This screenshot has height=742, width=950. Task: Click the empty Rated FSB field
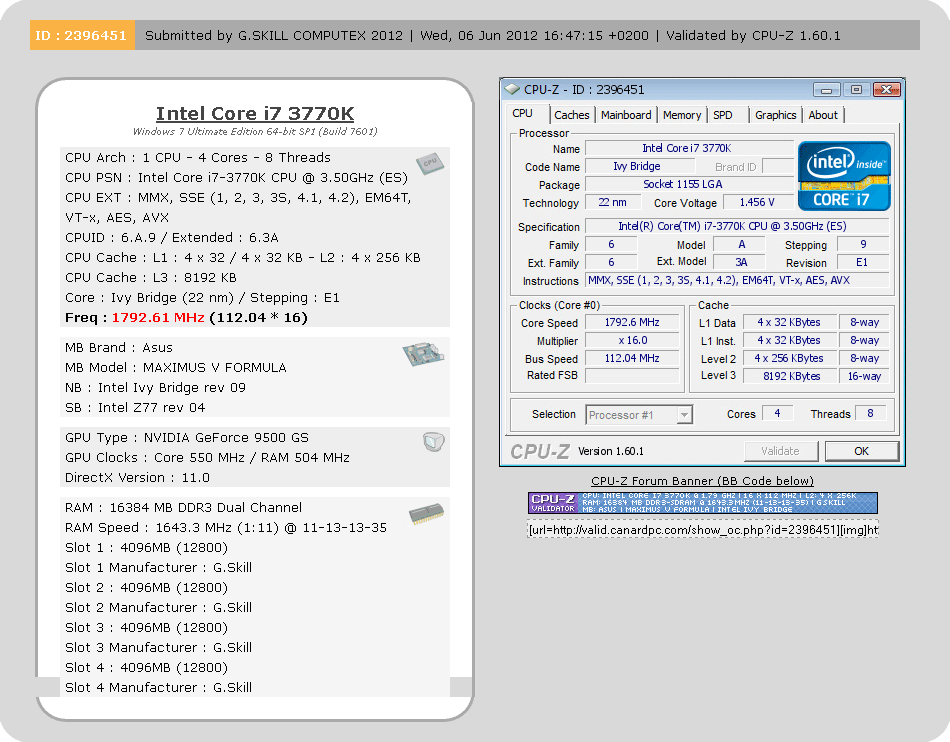pyautogui.click(x=632, y=376)
